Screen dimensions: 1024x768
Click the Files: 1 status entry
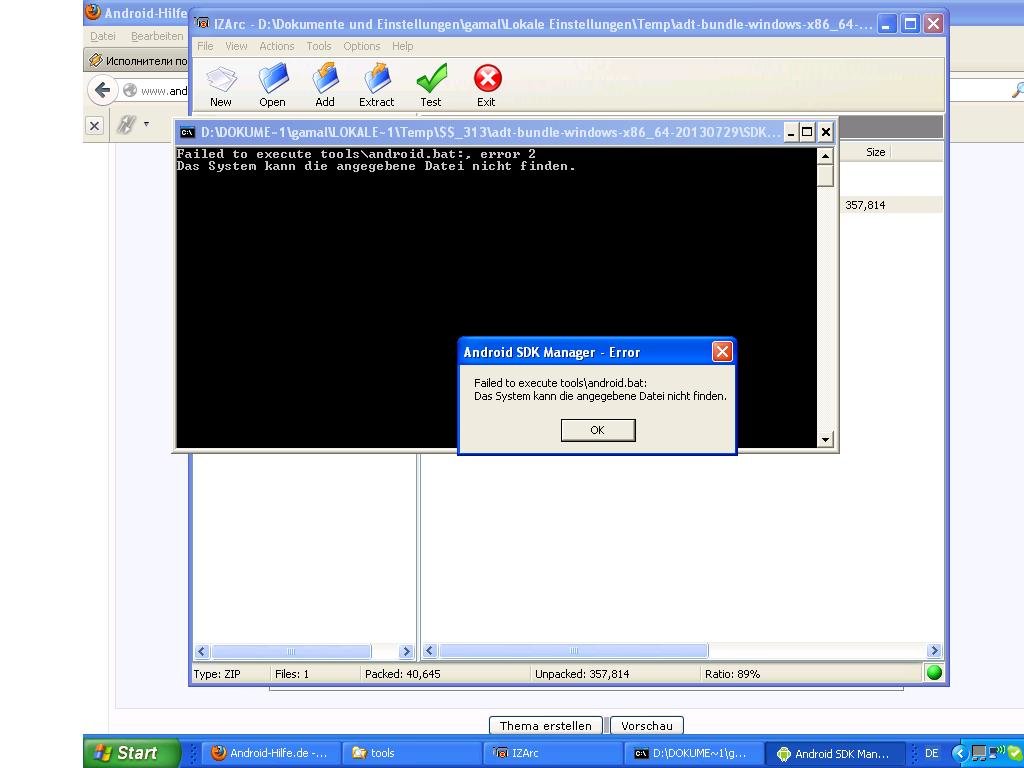tap(292, 674)
